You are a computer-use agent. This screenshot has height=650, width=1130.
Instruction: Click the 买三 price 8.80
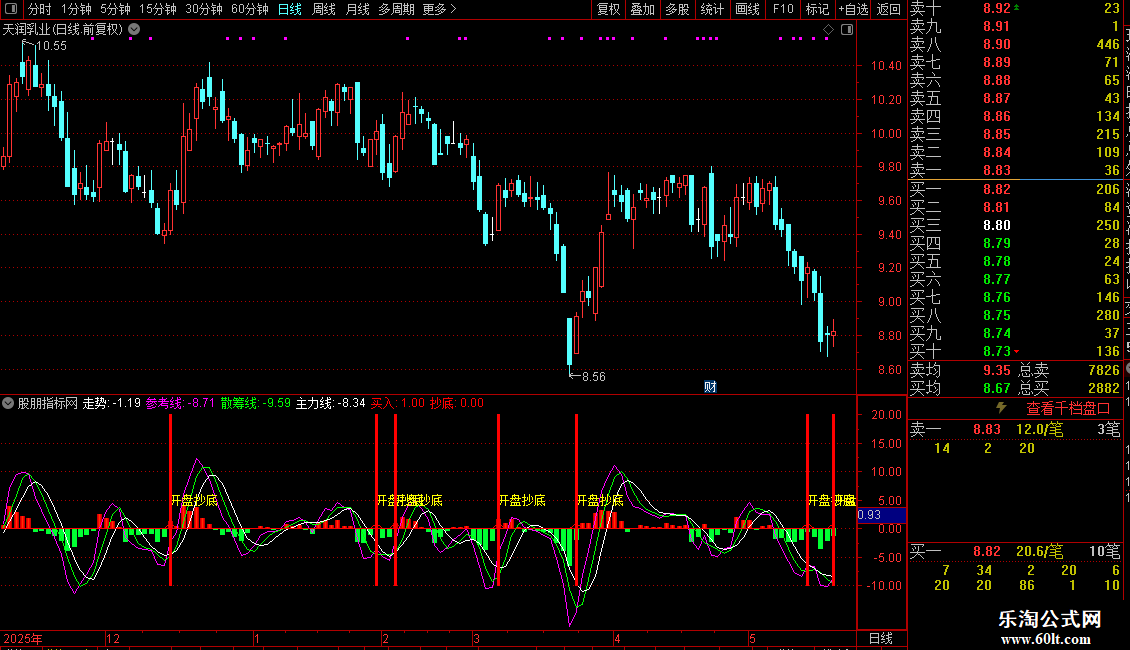point(997,226)
